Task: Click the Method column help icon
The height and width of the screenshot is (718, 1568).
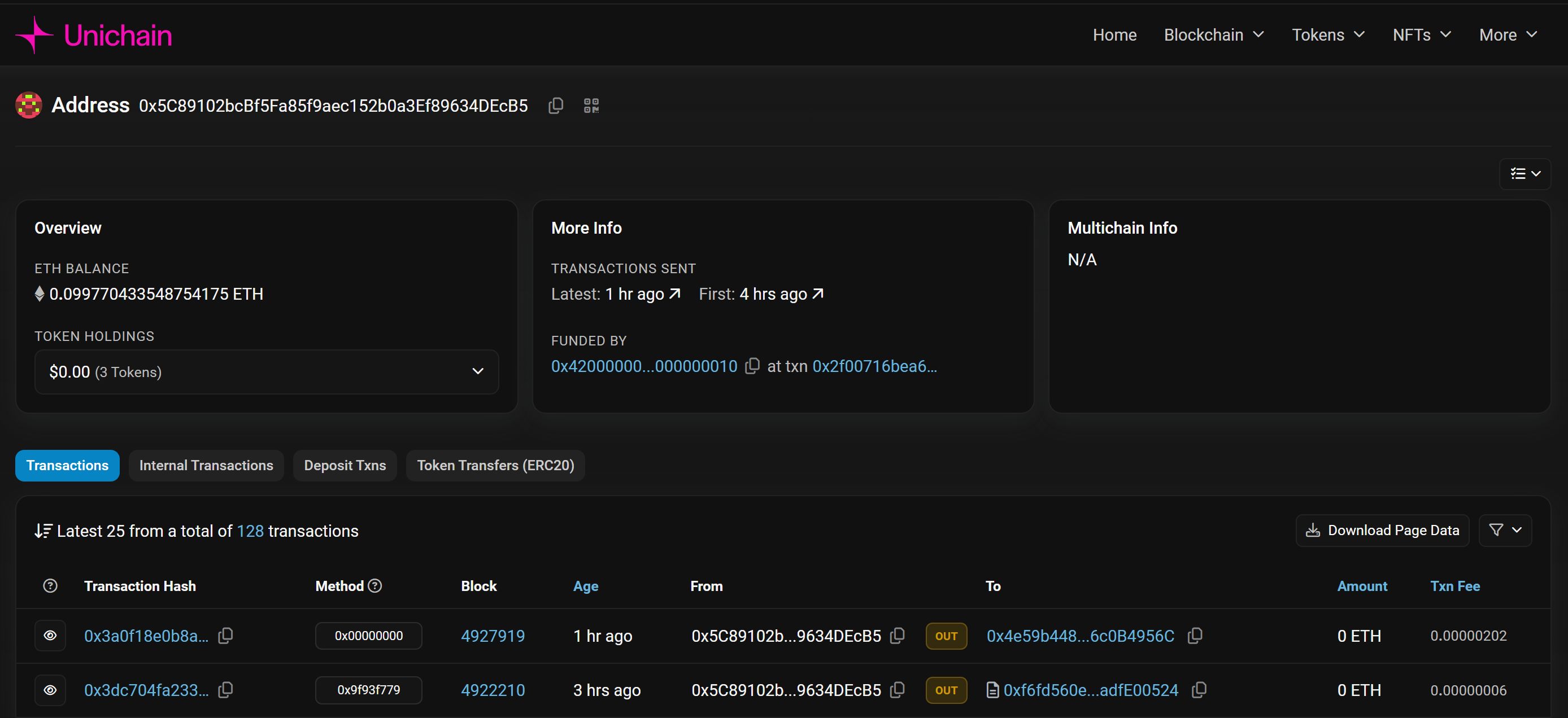Action: click(x=376, y=586)
